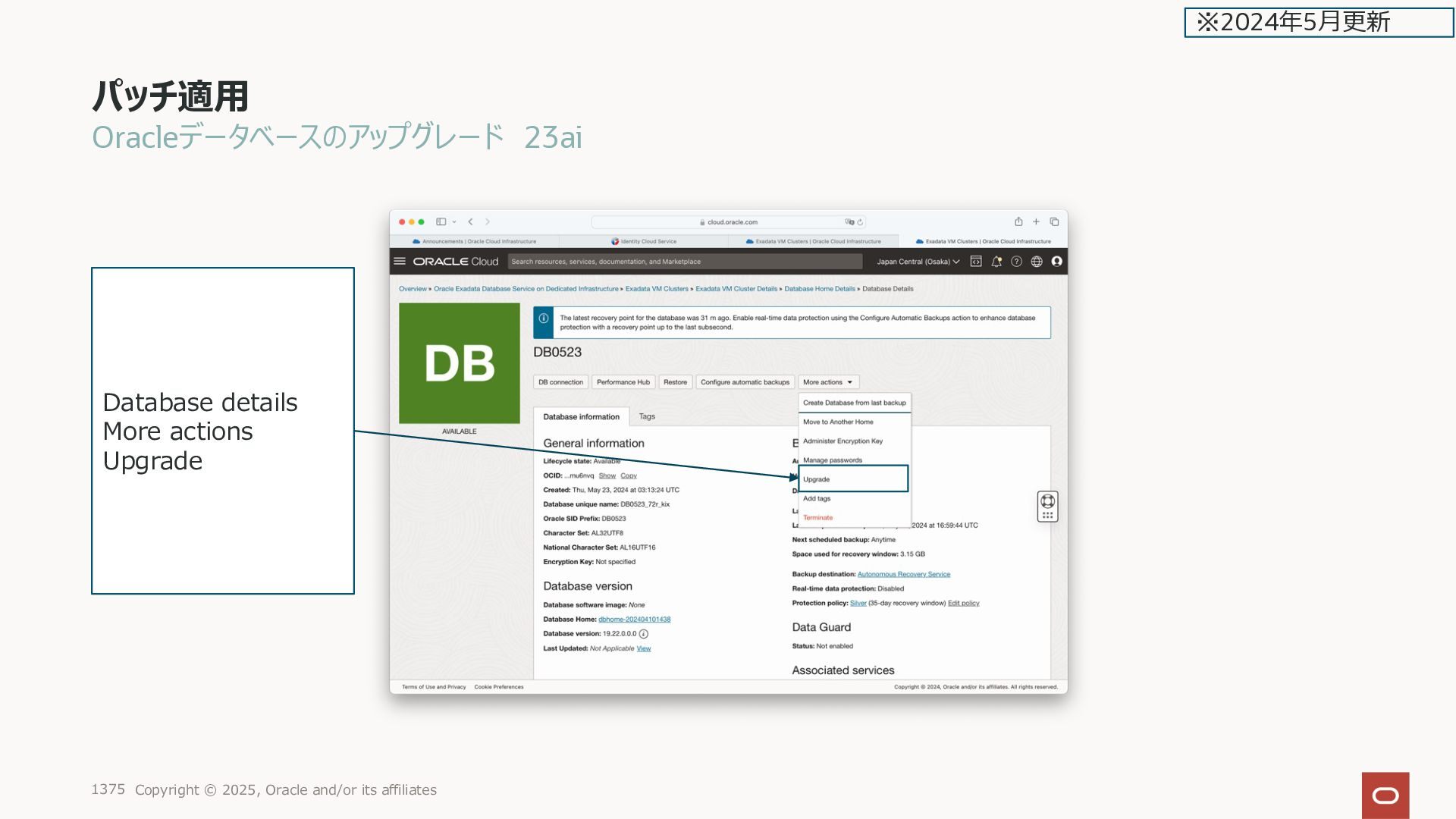Click the Performance Hub button

point(623,382)
